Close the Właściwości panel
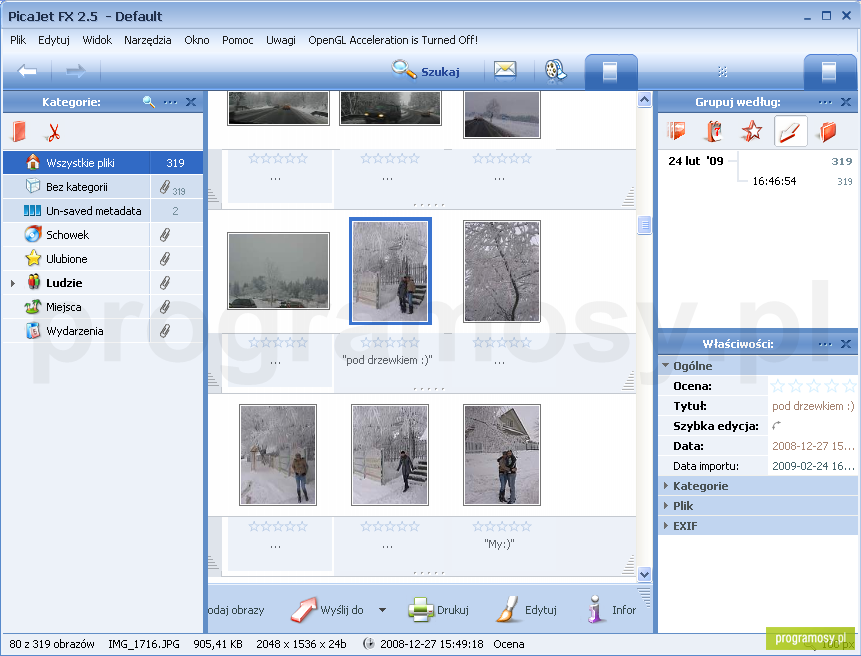 846,344
